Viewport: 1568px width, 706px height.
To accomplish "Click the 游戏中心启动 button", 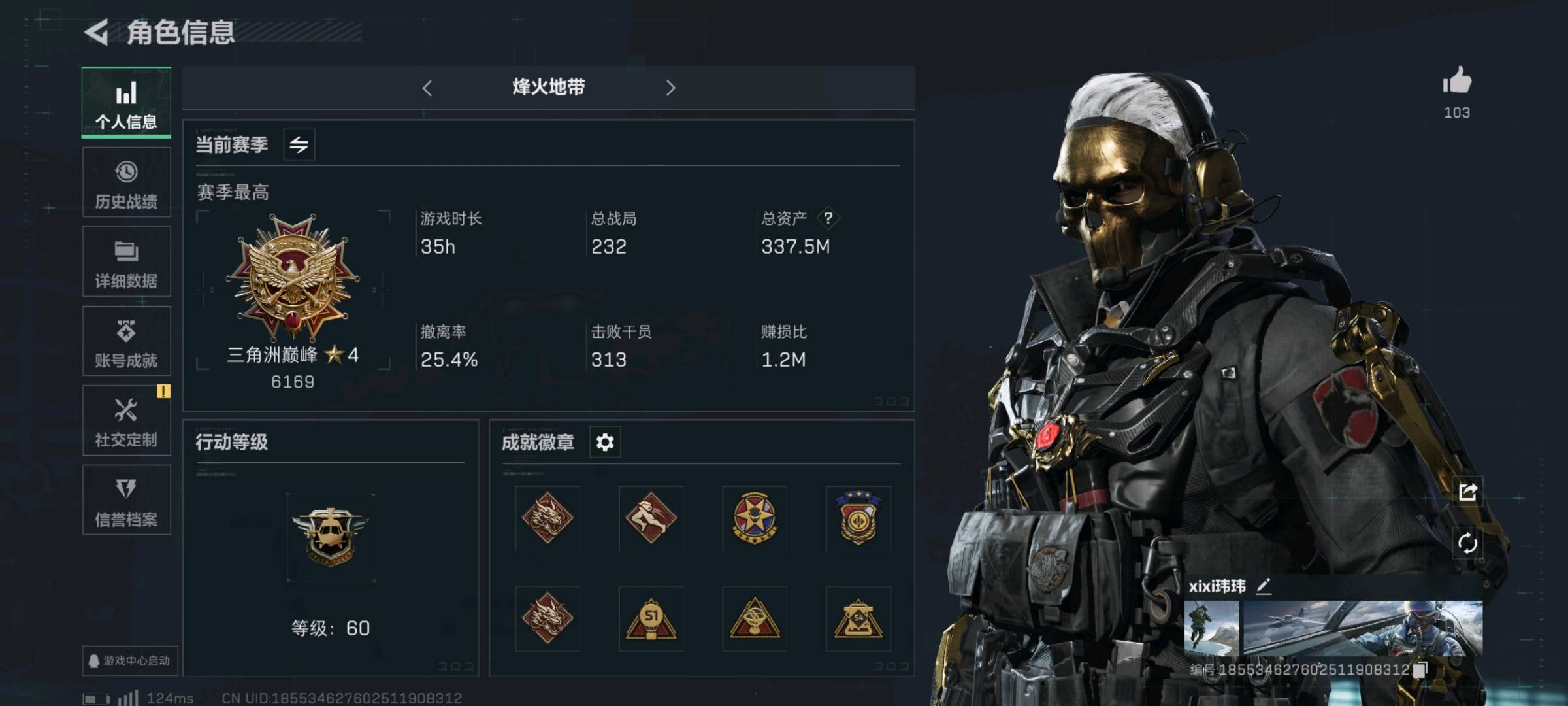I will [x=129, y=661].
